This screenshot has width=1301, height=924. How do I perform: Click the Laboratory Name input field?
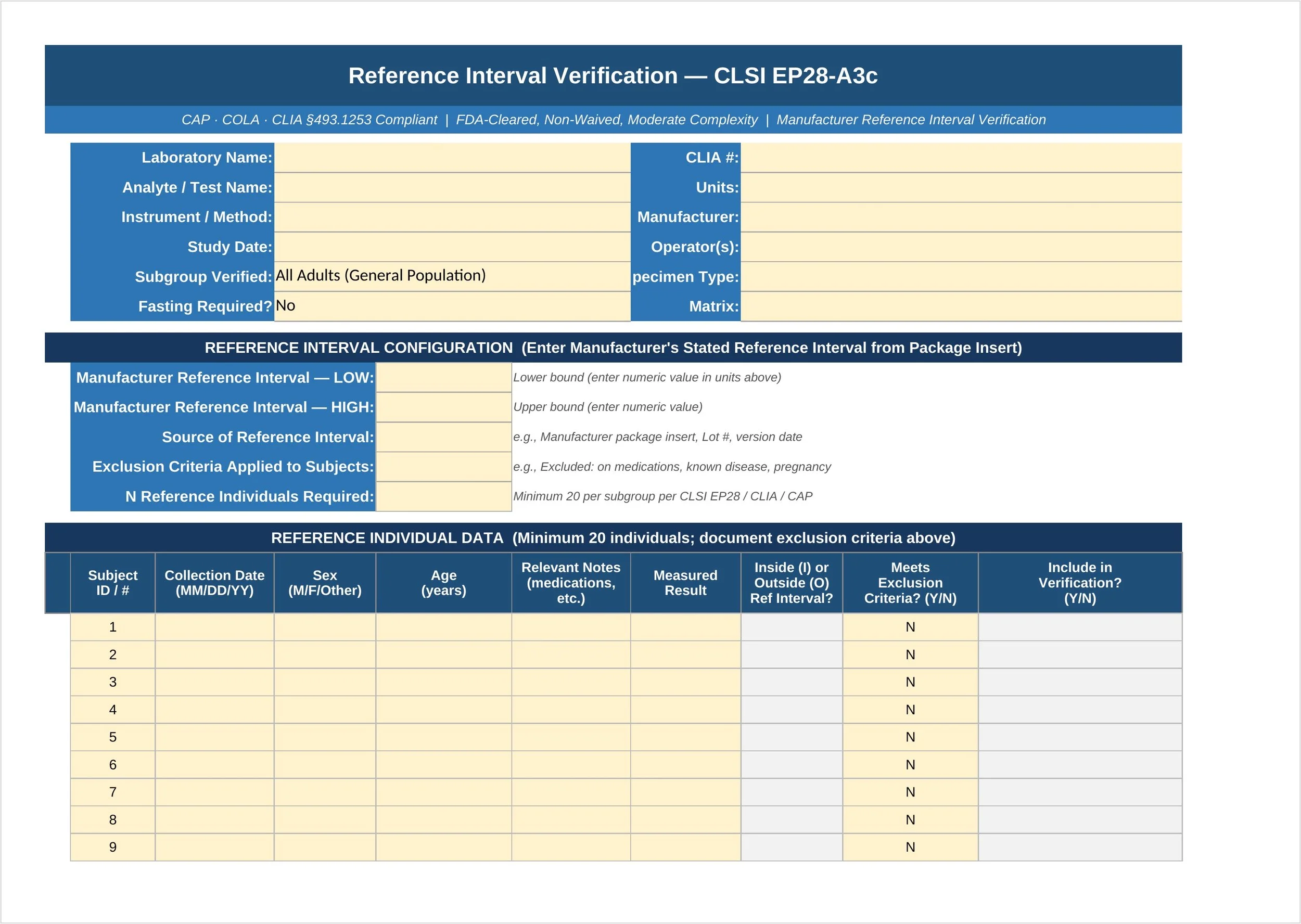(x=452, y=158)
